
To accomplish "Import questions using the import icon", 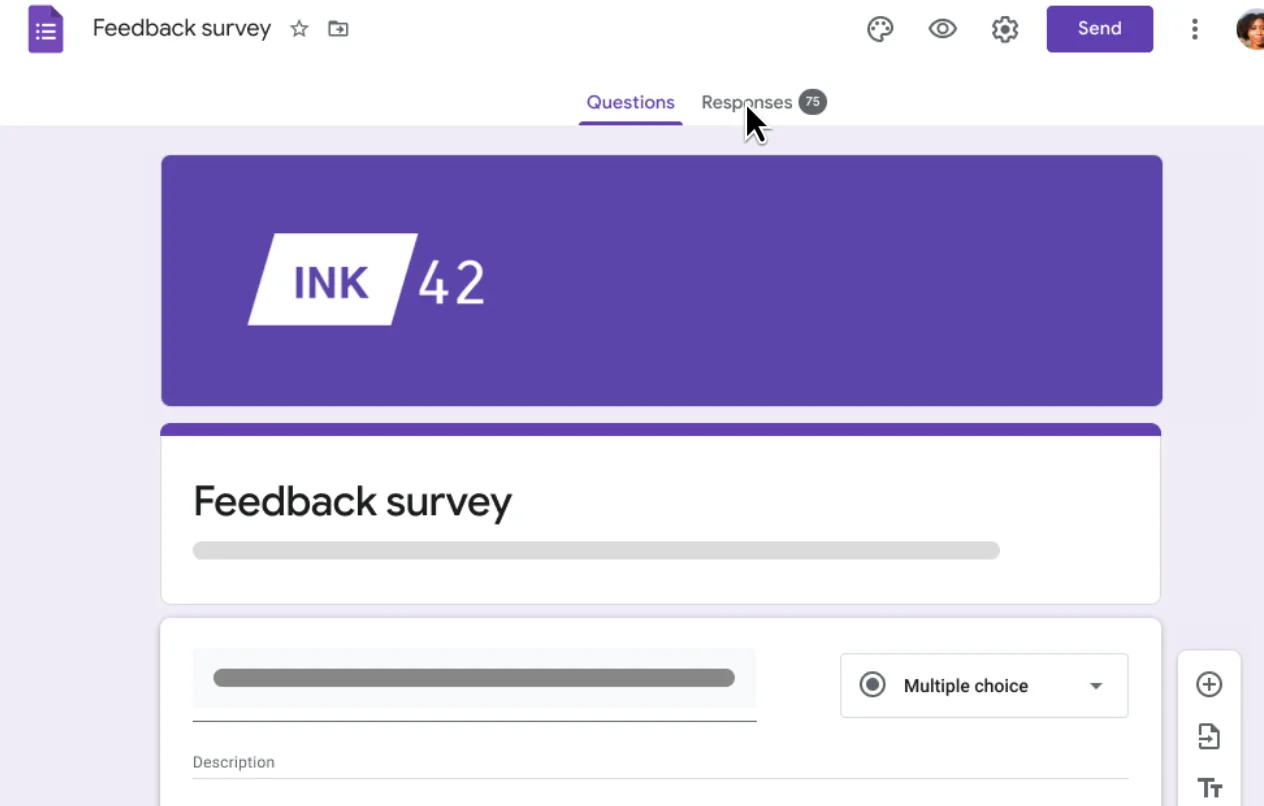I will tap(1209, 736).
